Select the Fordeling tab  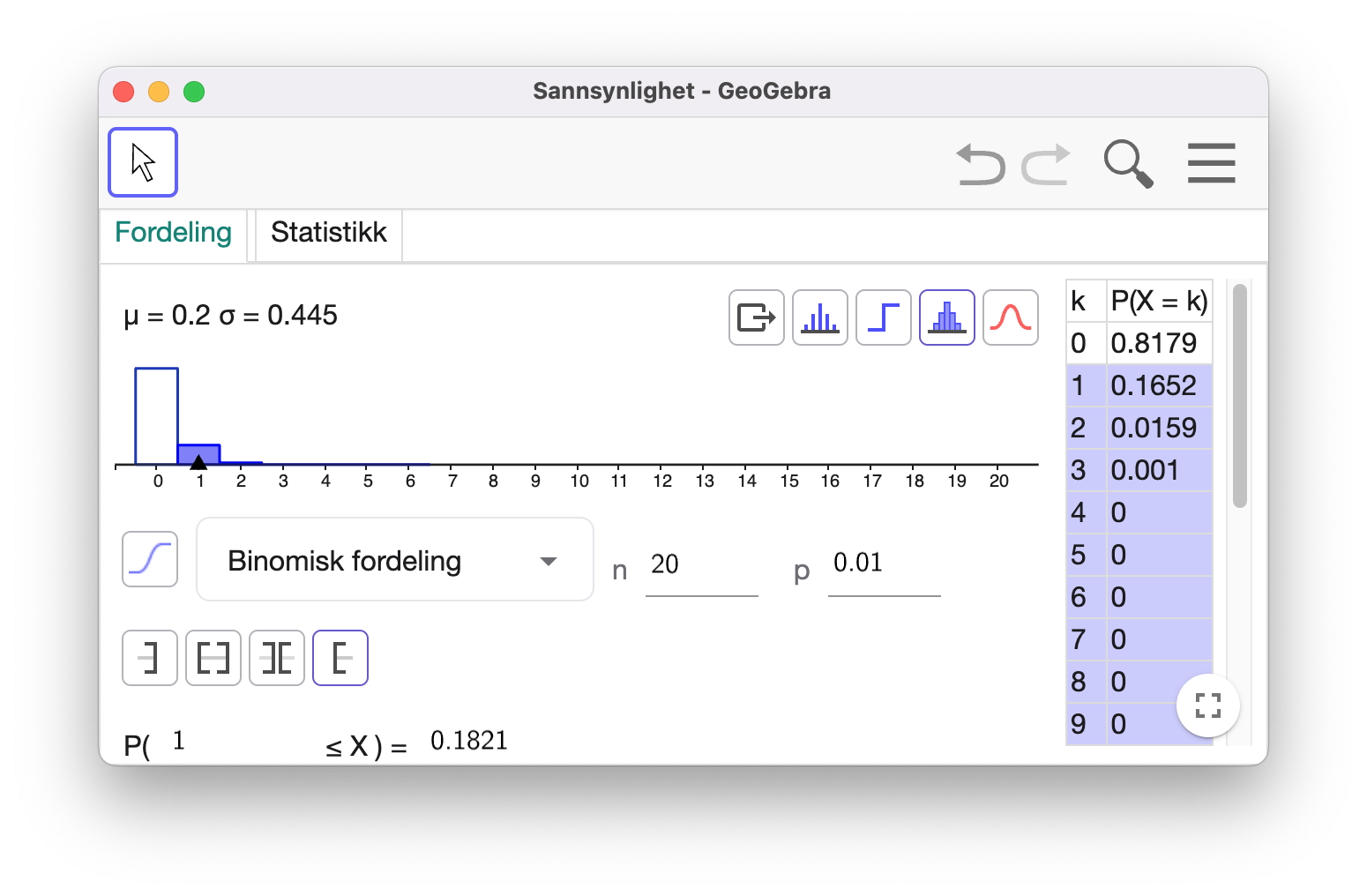pos(174,233)
